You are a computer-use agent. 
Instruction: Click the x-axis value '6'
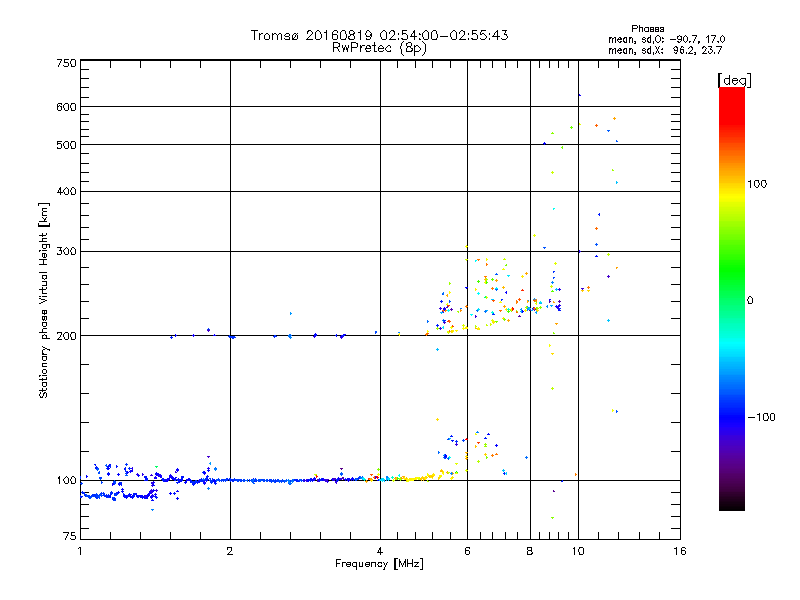click(x=467, y=551)
